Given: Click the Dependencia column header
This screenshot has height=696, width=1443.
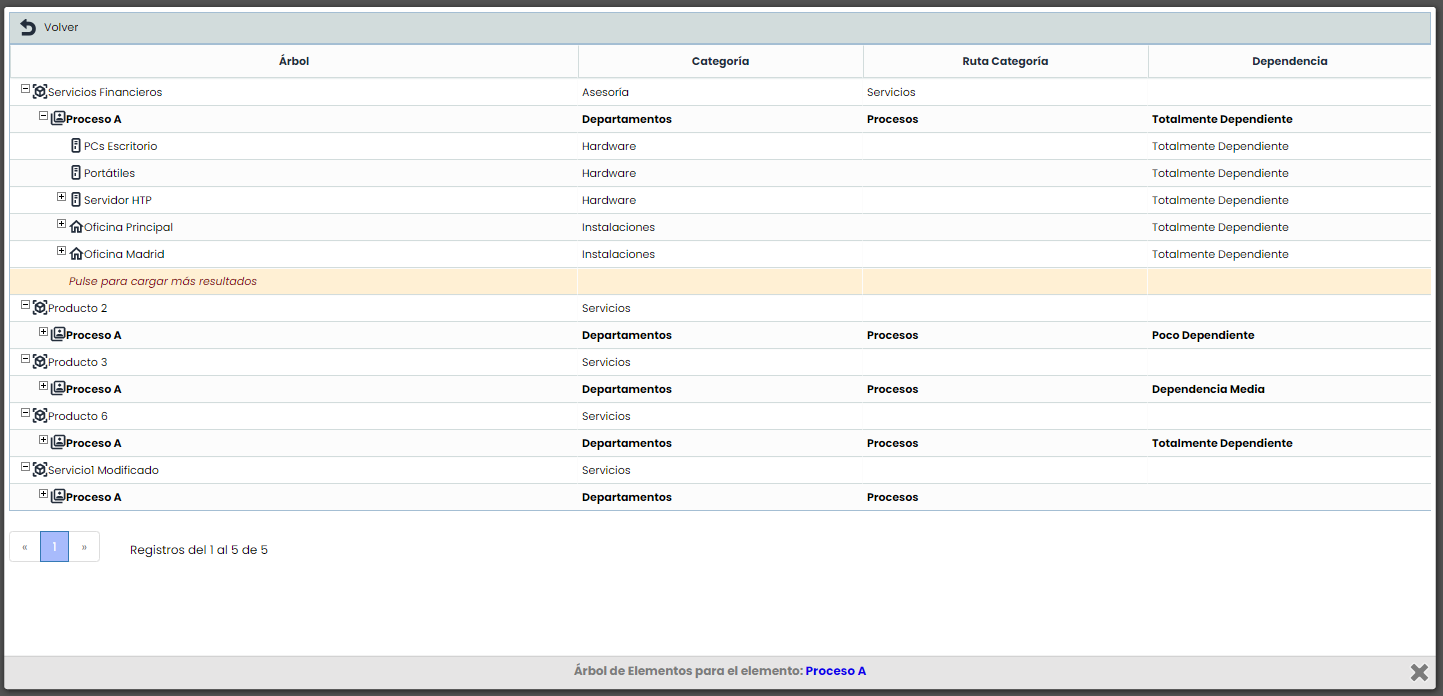Looking at the screenshot, I should pyautogui.click(x=1289, y=61).
